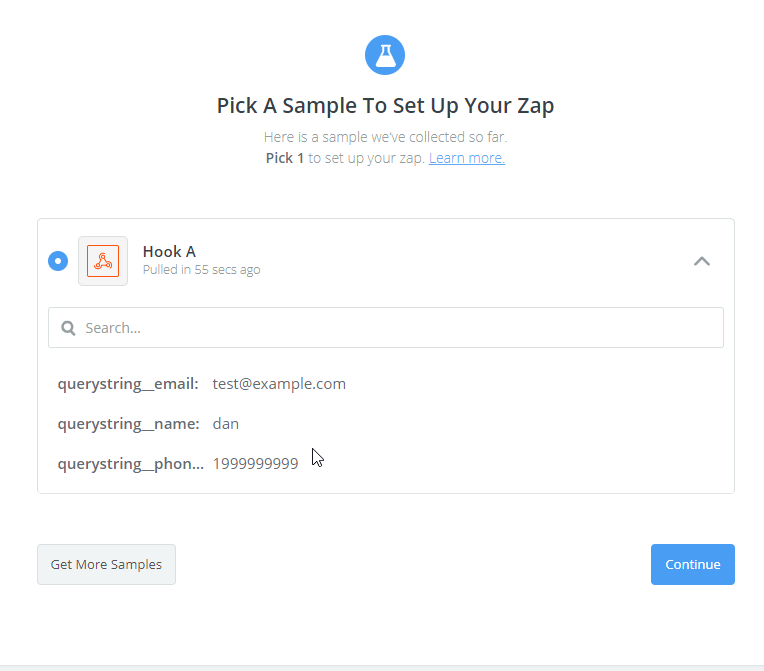Click the truncated querystring__phon... label
Viewport: 764px width, 671px height.
tap(130, 464)
